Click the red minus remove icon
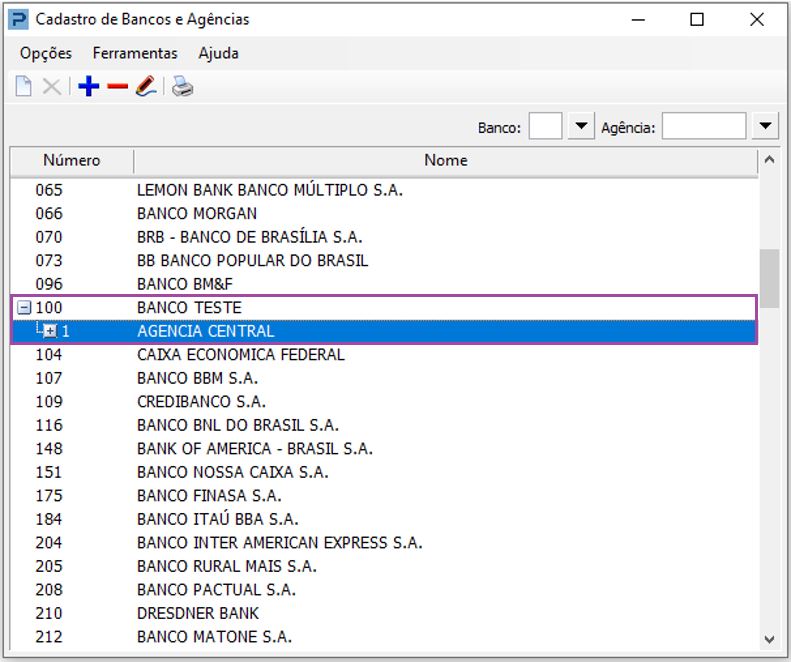791x662 pixels. (118, 86)
